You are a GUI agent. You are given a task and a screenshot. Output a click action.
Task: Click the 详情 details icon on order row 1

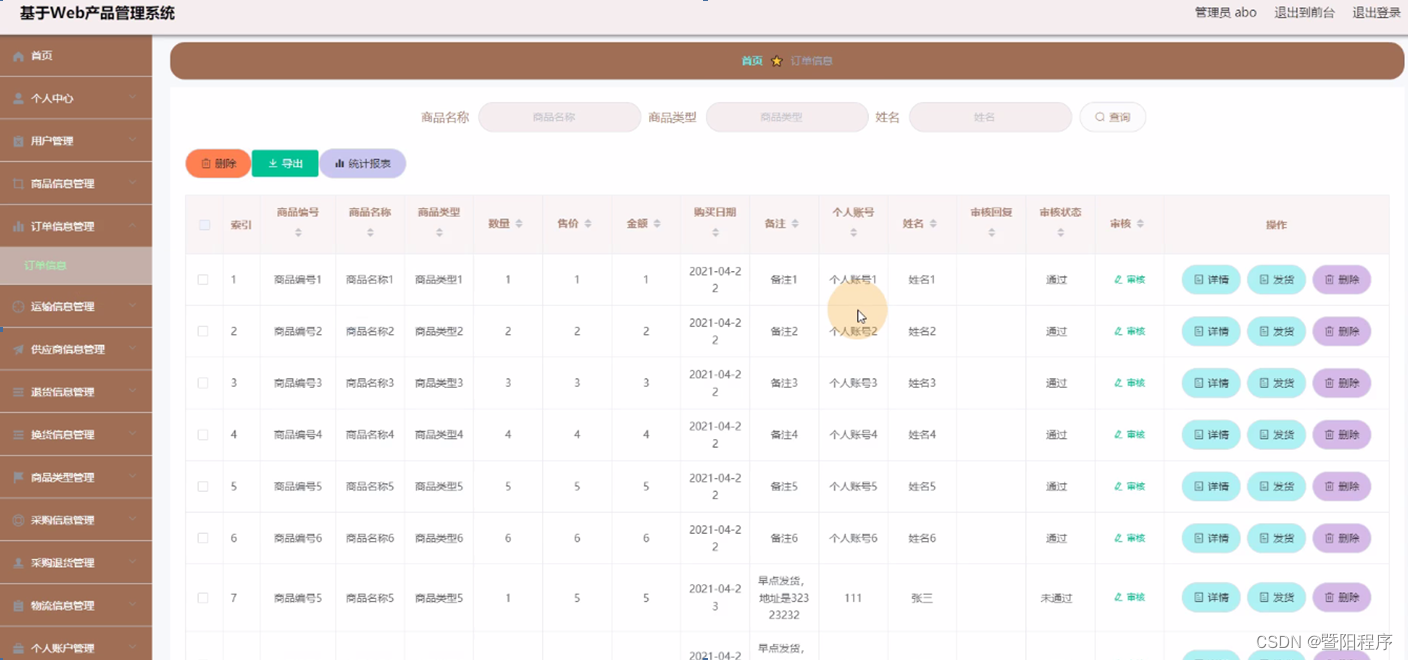pos(1210,279)
